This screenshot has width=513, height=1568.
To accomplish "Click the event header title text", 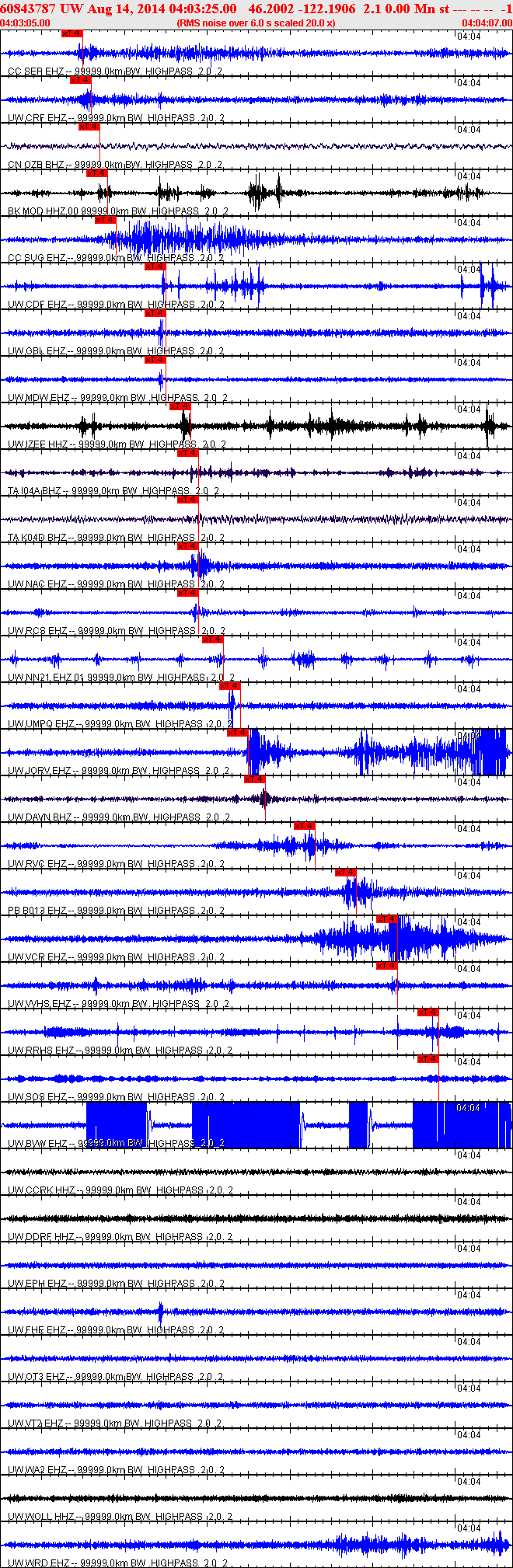I will point(225,9).
